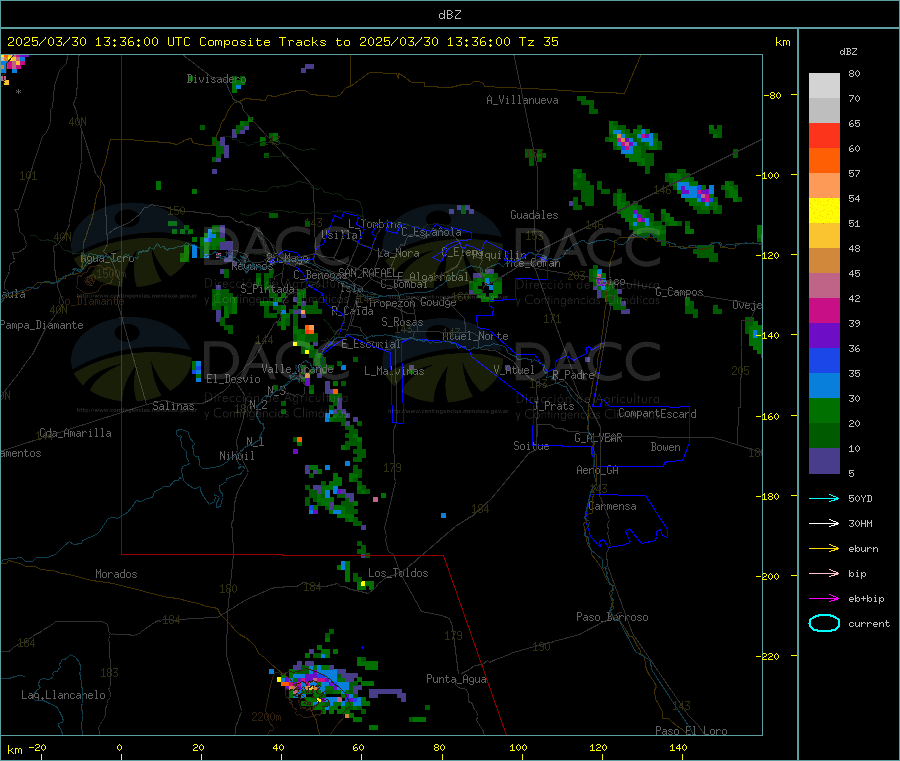Click the Valle_Grande place label
The height and width of the screenshot is (761, 900).
(297, 369)
